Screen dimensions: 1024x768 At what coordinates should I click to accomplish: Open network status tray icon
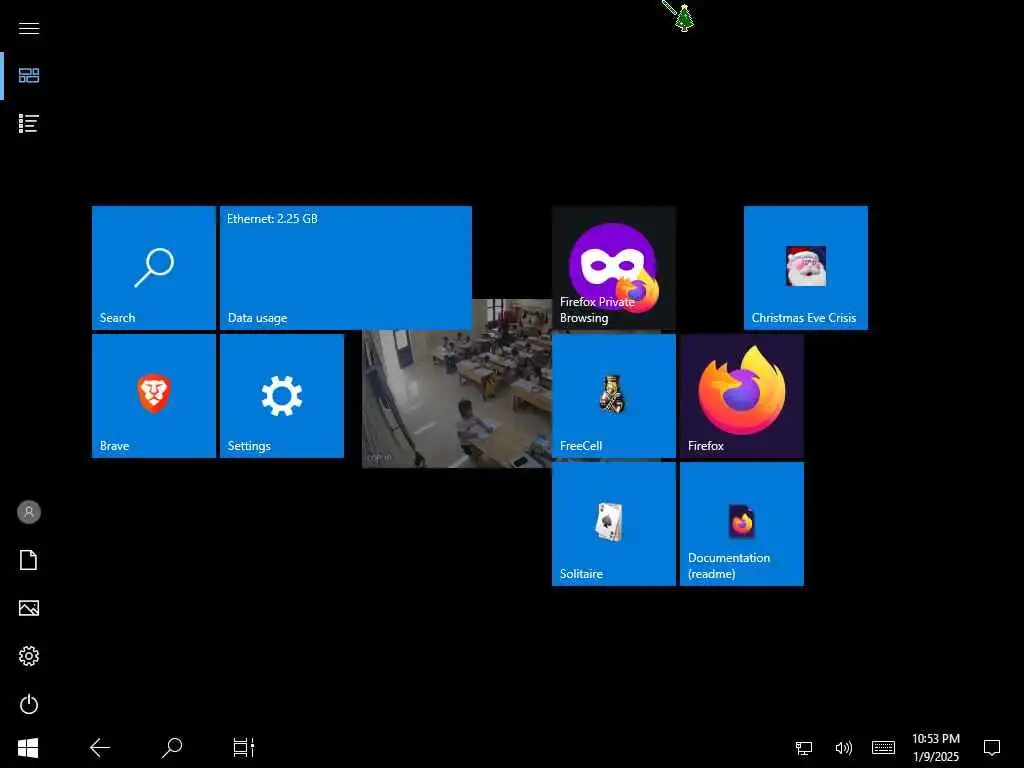click(804, 748)
